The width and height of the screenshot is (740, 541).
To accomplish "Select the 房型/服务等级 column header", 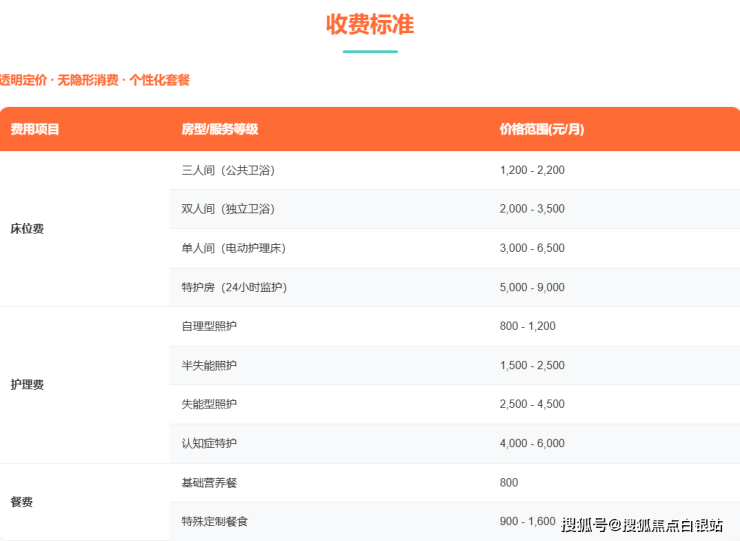I will (x=219, y=129).
